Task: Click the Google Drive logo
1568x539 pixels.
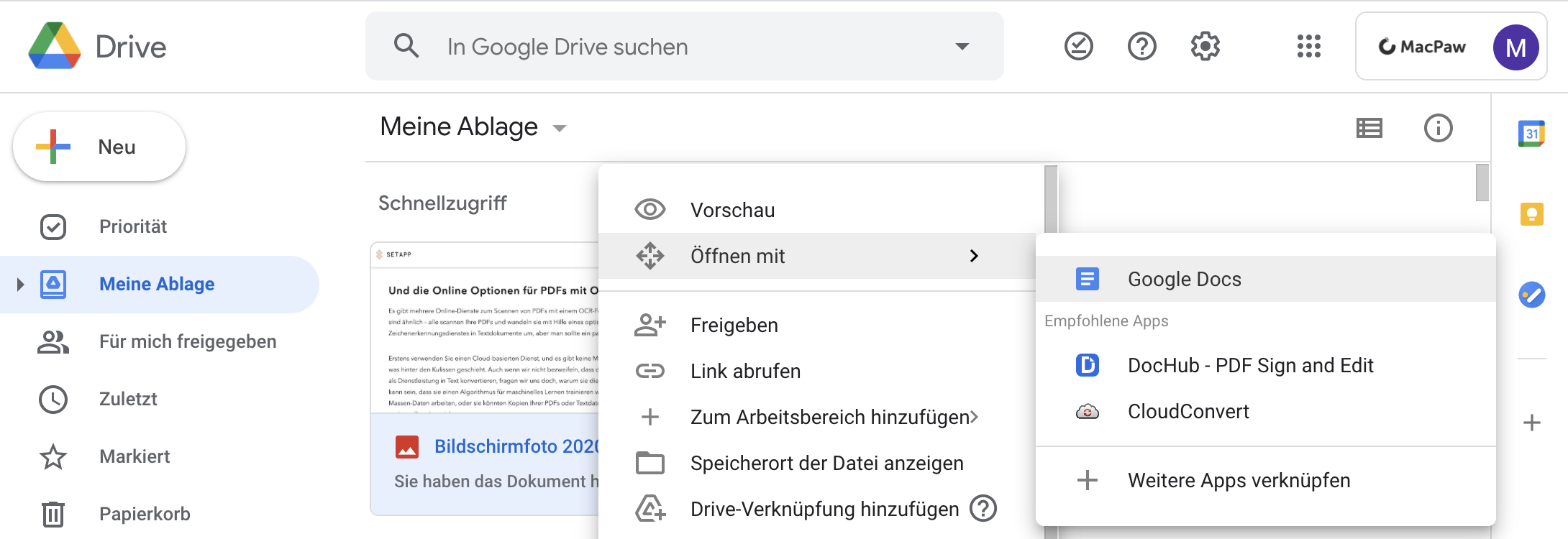Action: coord(55,46)
